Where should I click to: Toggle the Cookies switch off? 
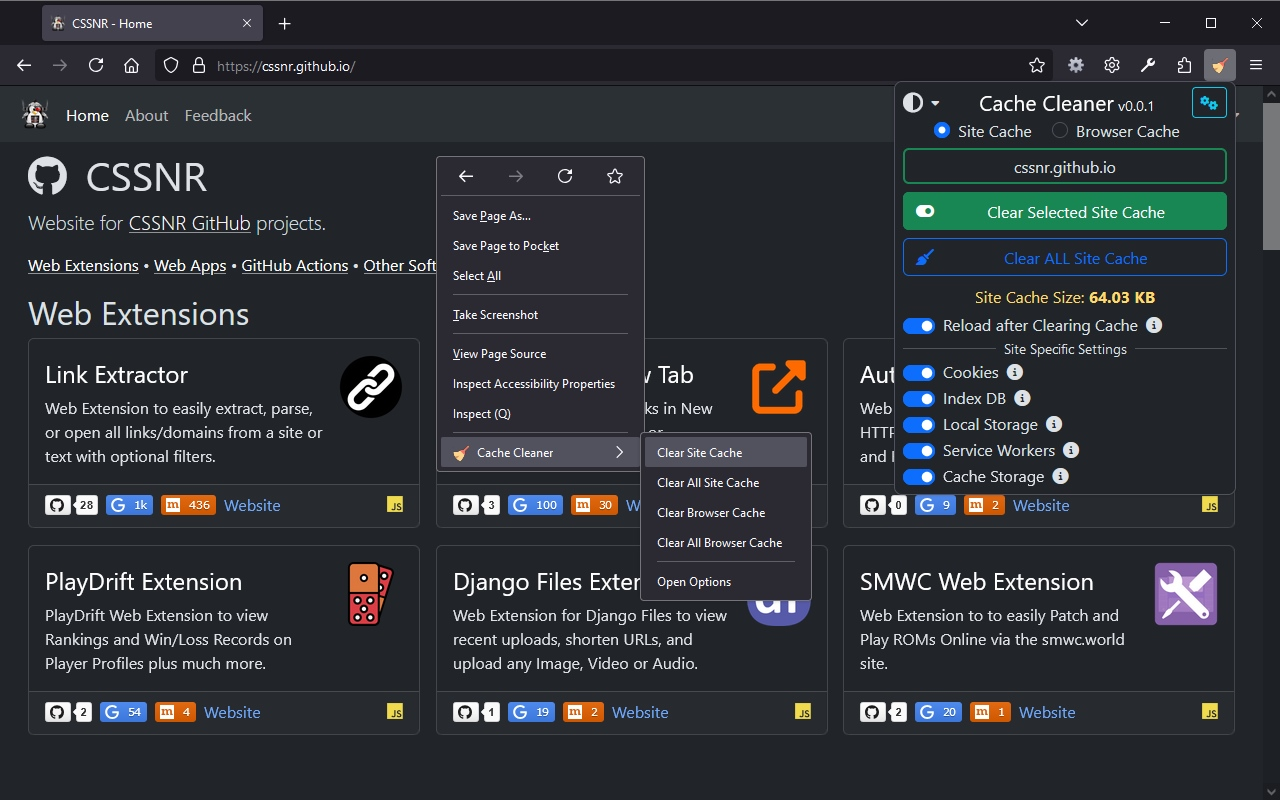pyautogui.click(x=919, y=373)
